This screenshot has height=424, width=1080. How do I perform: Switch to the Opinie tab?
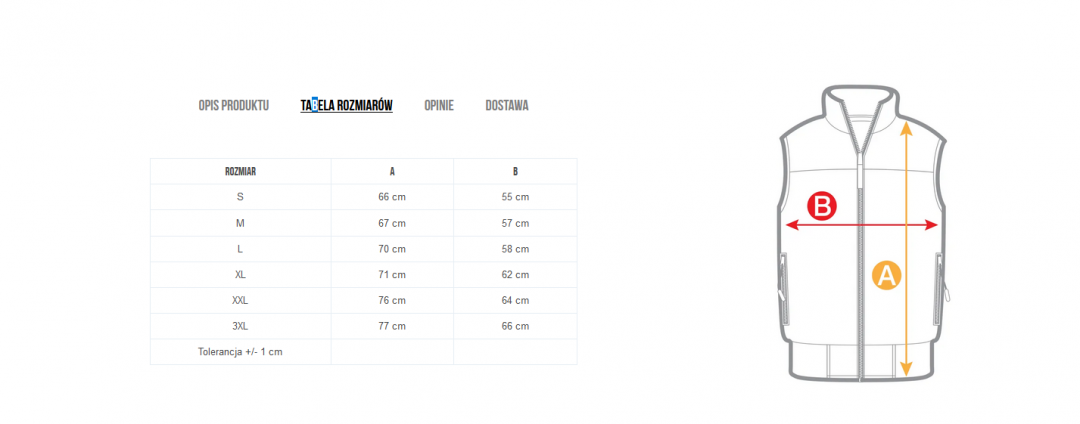coord(439,105)
